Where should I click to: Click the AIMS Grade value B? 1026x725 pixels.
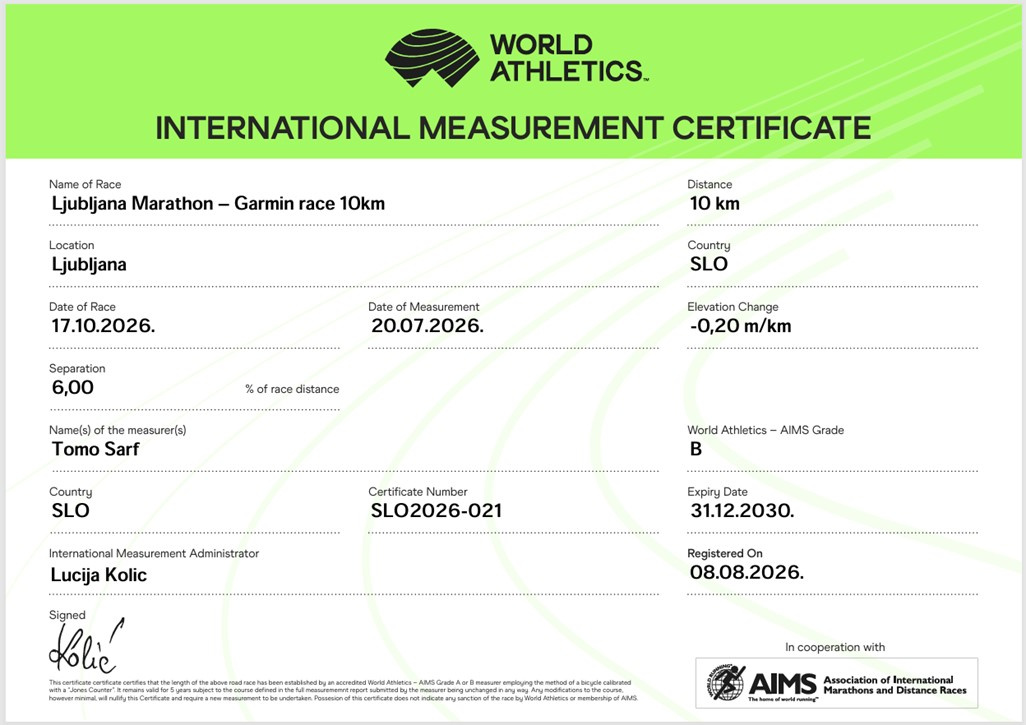click(x=696, y=449)
